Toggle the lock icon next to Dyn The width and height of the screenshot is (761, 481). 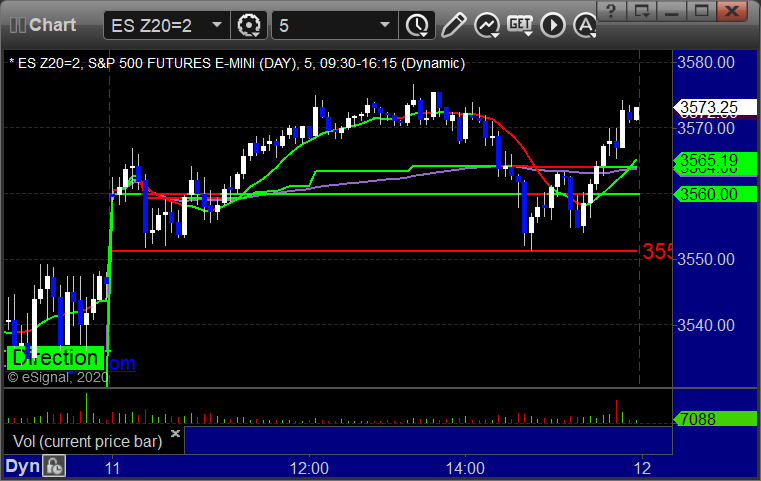pyautogui.click(x=54, y=466)
